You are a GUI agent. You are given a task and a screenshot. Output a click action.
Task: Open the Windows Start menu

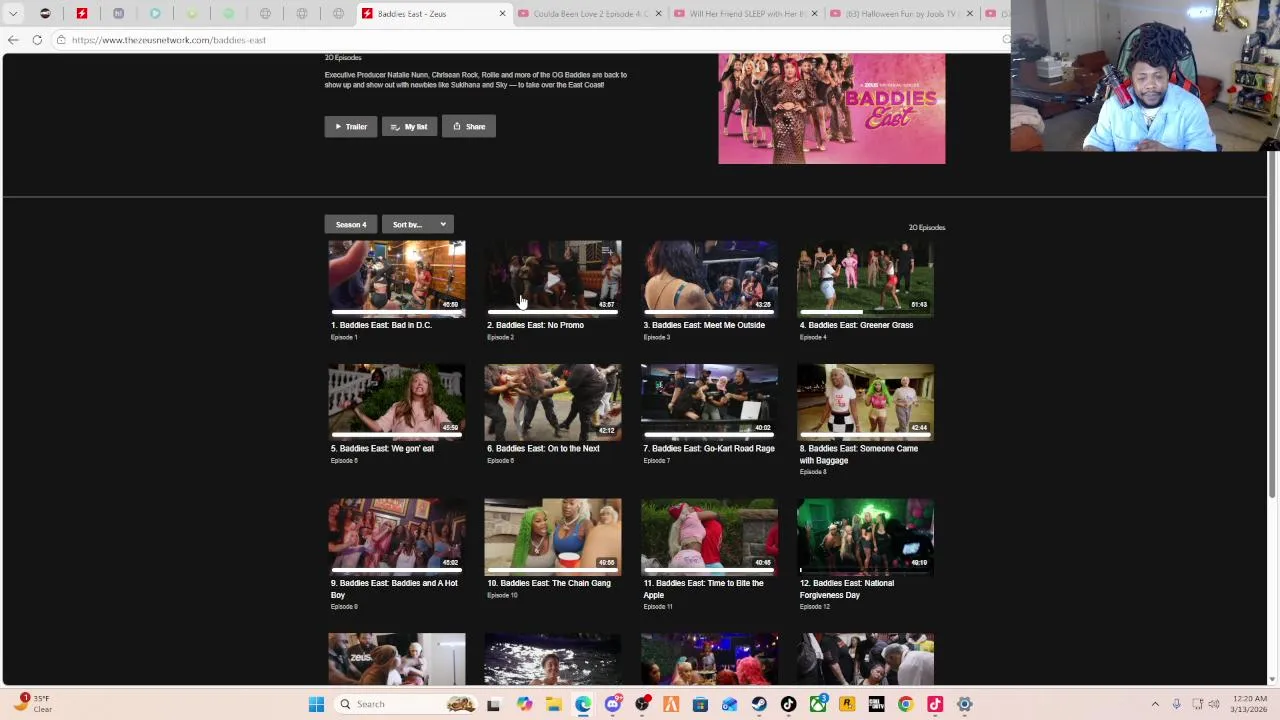coord(316,704)
